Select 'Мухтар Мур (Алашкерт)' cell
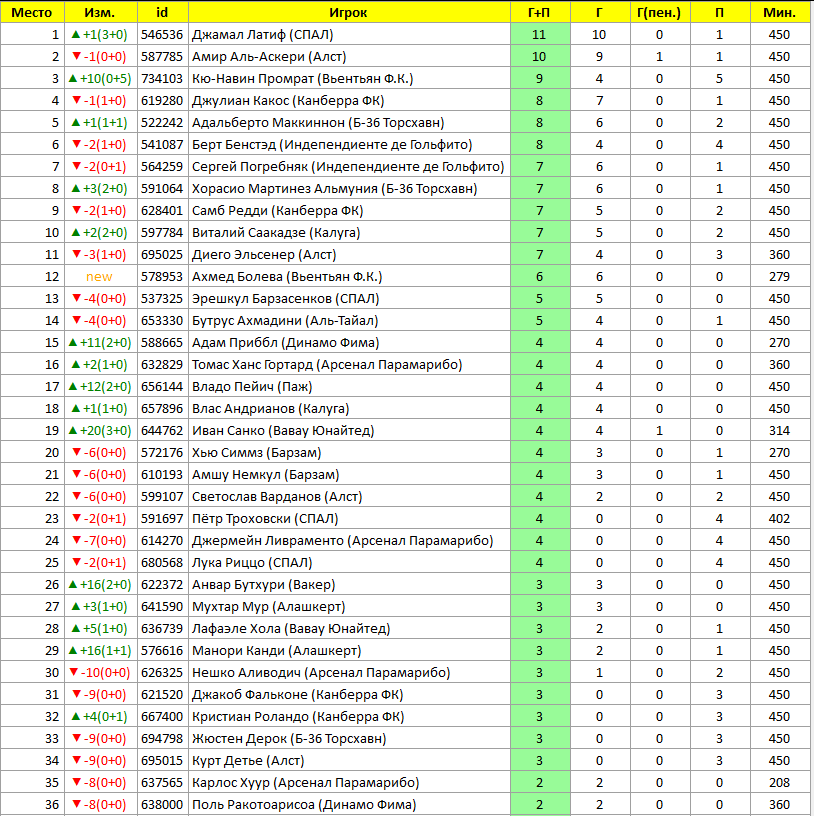814x816 pixels. pos(349,606)
